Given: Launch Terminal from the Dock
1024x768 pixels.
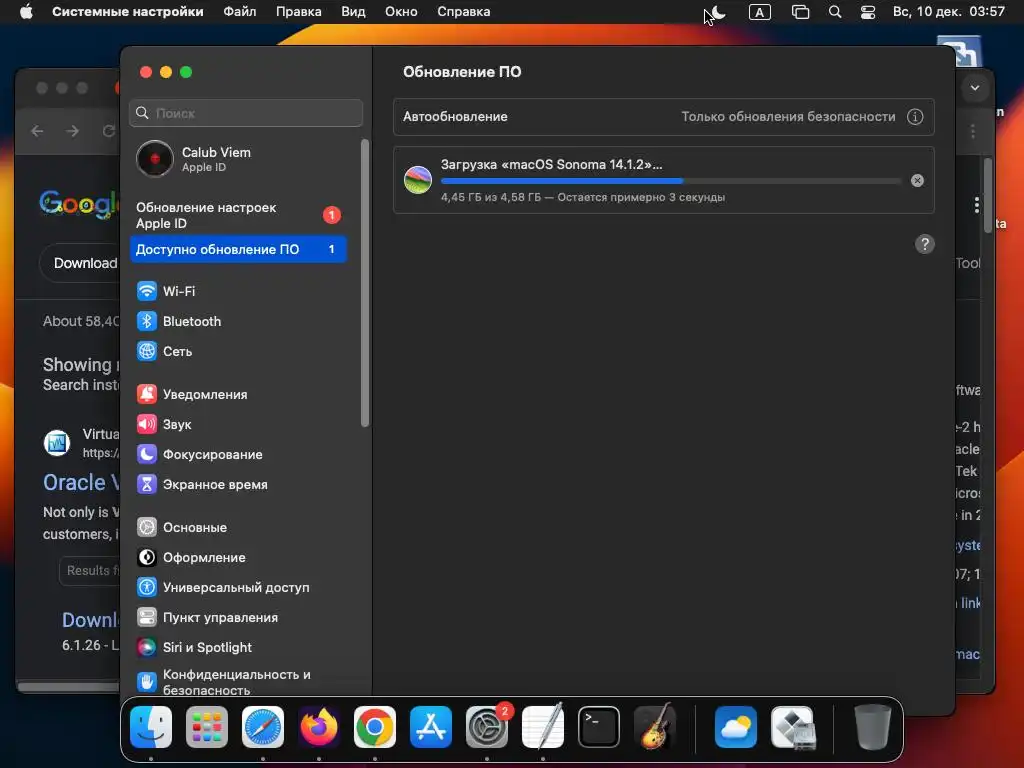Looking at the screenshot, I should 599,727.
